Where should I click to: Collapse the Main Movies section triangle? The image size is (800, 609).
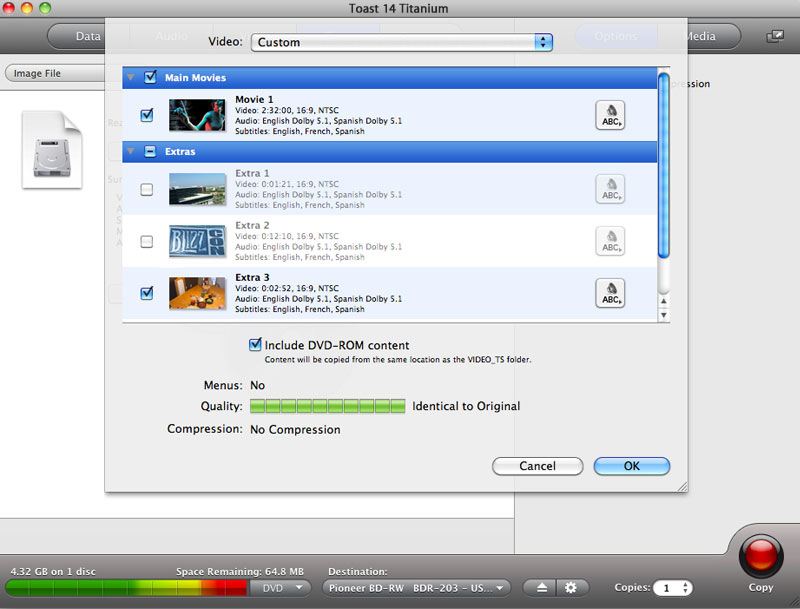coord(130,77)
